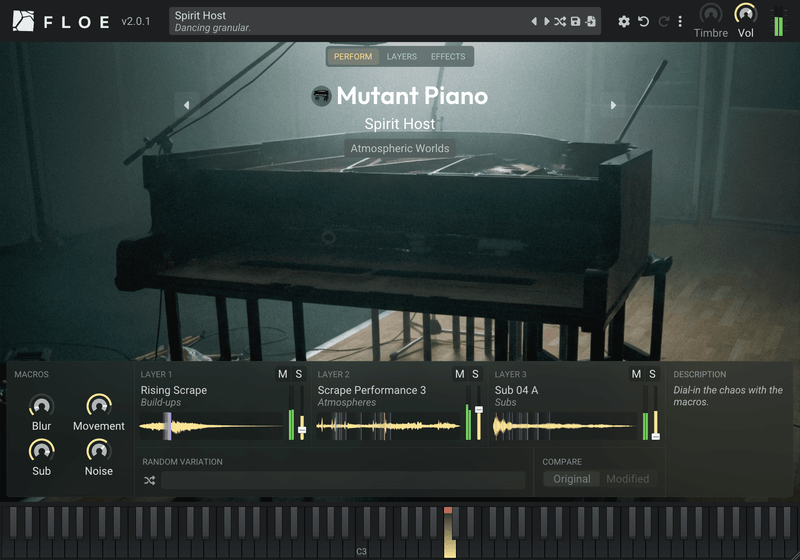The image size is (800, 560).
Task: Open the Scrape Performance 3 sample selector
Action: click(371, 390)
